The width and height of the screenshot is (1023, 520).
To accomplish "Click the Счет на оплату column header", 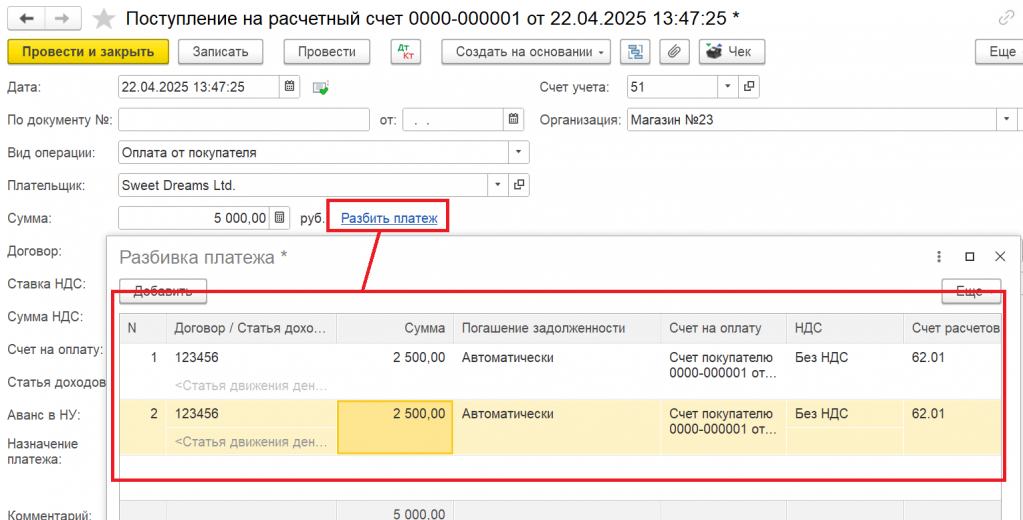I will (724, 328).
